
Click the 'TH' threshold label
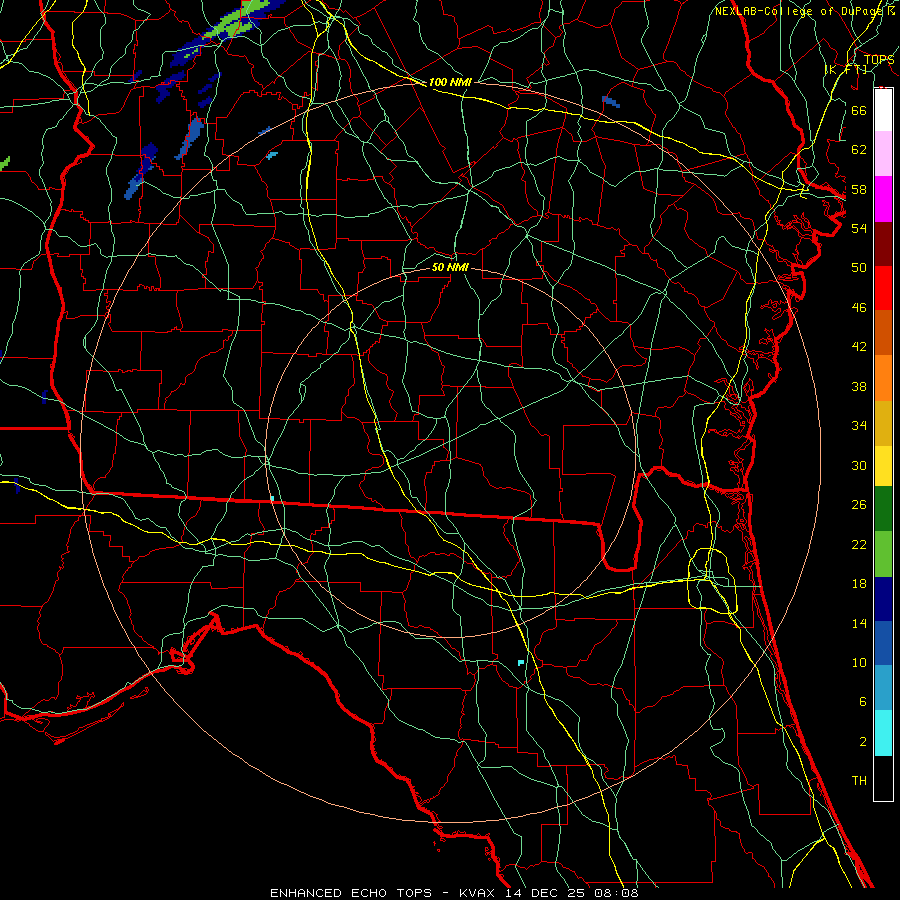859,781
